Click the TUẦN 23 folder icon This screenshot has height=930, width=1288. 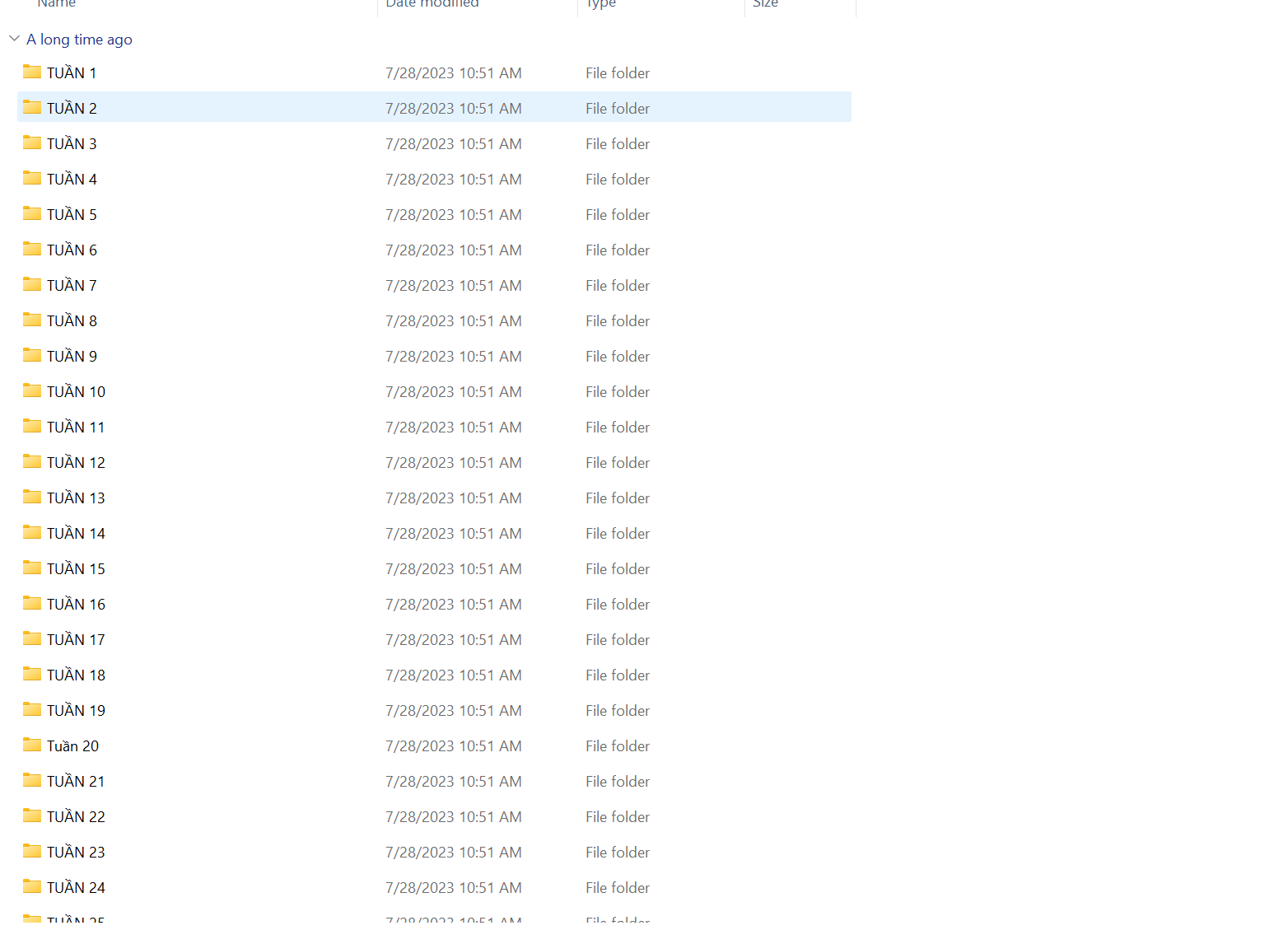click(32, 852)
